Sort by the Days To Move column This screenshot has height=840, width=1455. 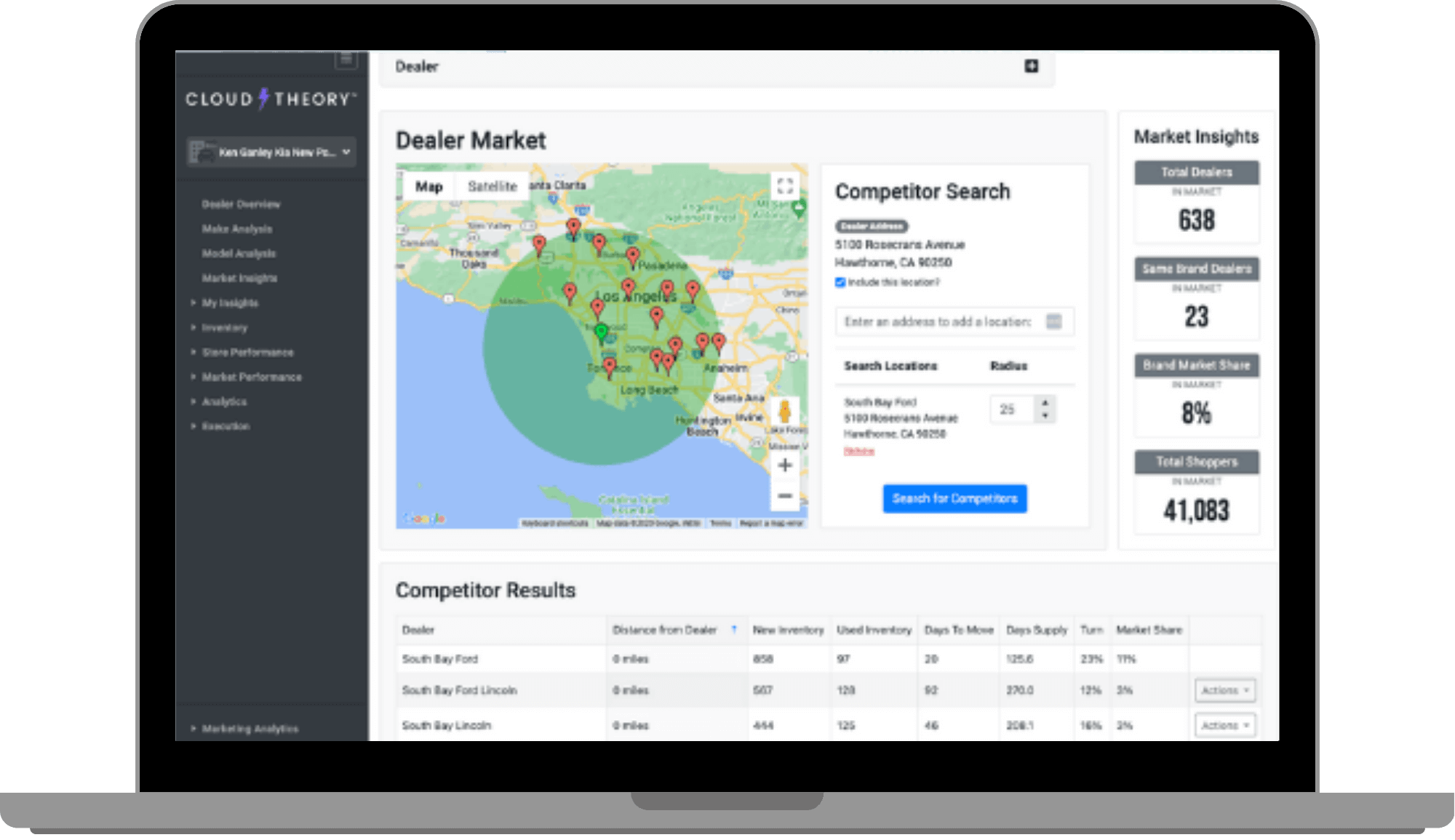point(959,630)
